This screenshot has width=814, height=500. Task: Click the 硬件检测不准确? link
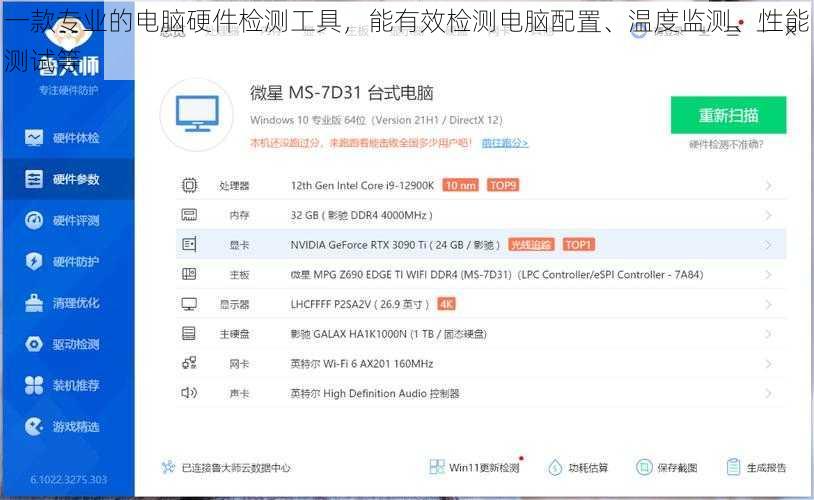(726, 144)
